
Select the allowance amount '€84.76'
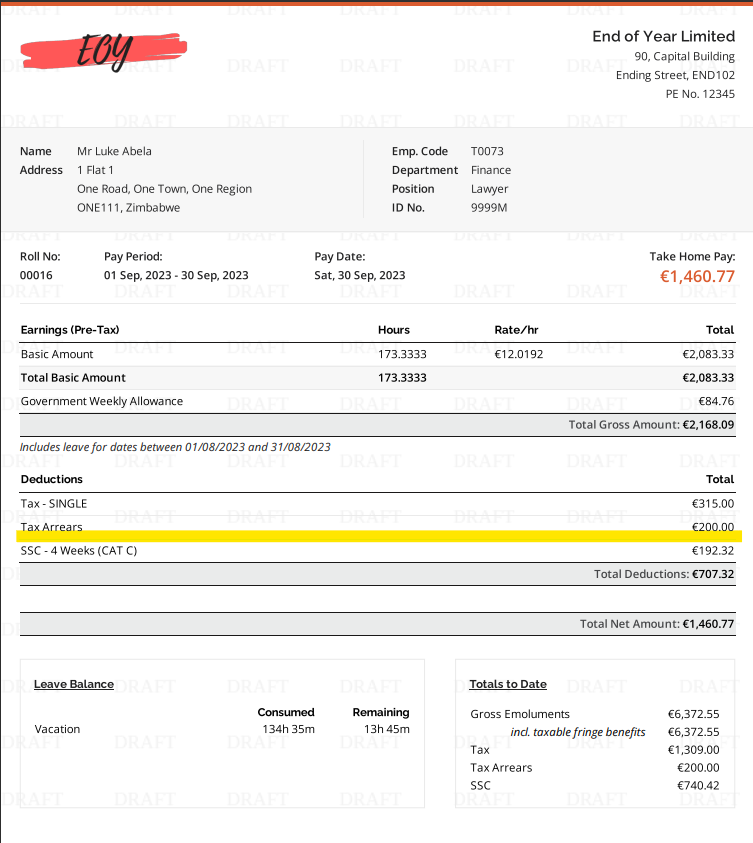(x=716, y=402)
